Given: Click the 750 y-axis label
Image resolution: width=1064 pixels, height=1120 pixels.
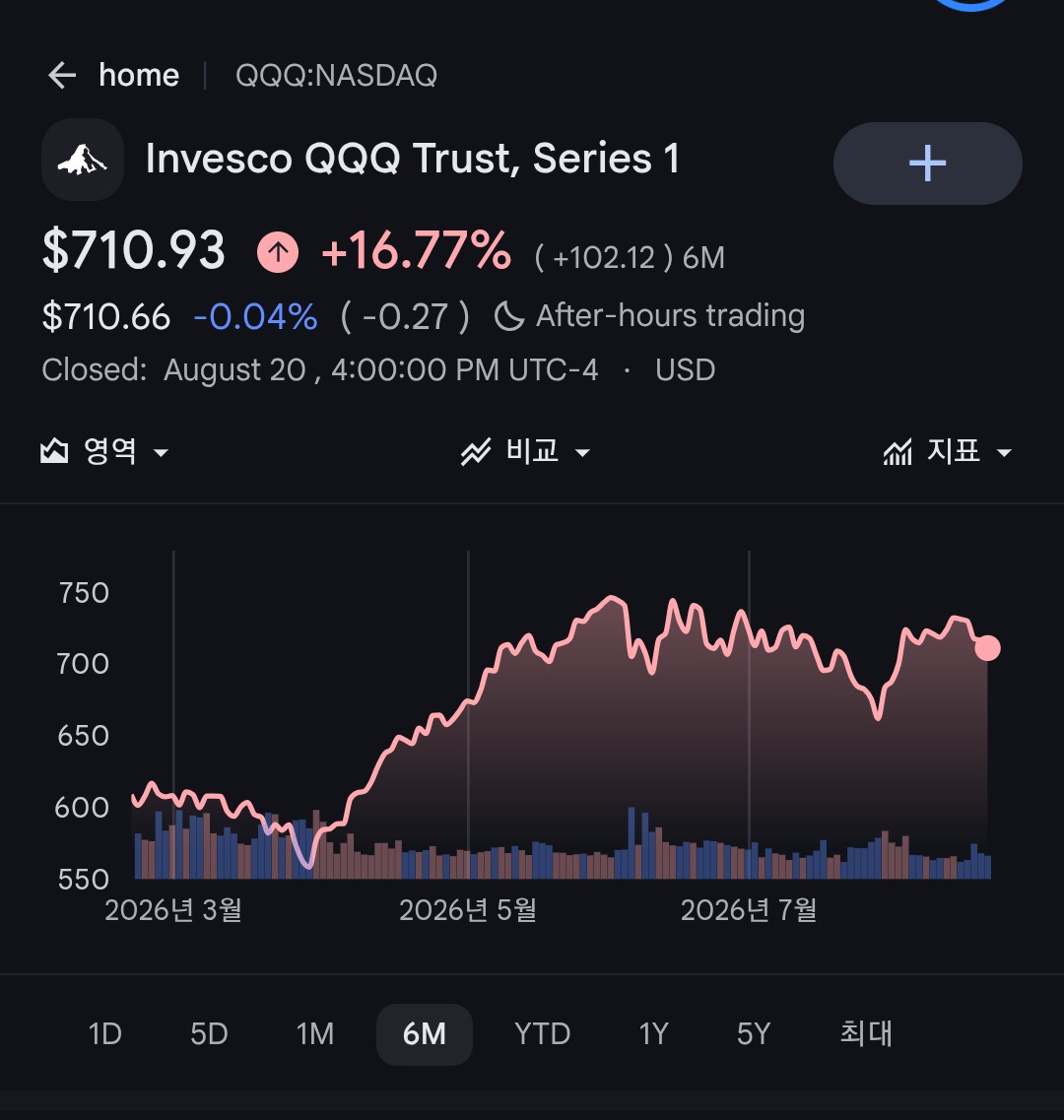Looking at the screenshot, I should (x=84, y=593).
